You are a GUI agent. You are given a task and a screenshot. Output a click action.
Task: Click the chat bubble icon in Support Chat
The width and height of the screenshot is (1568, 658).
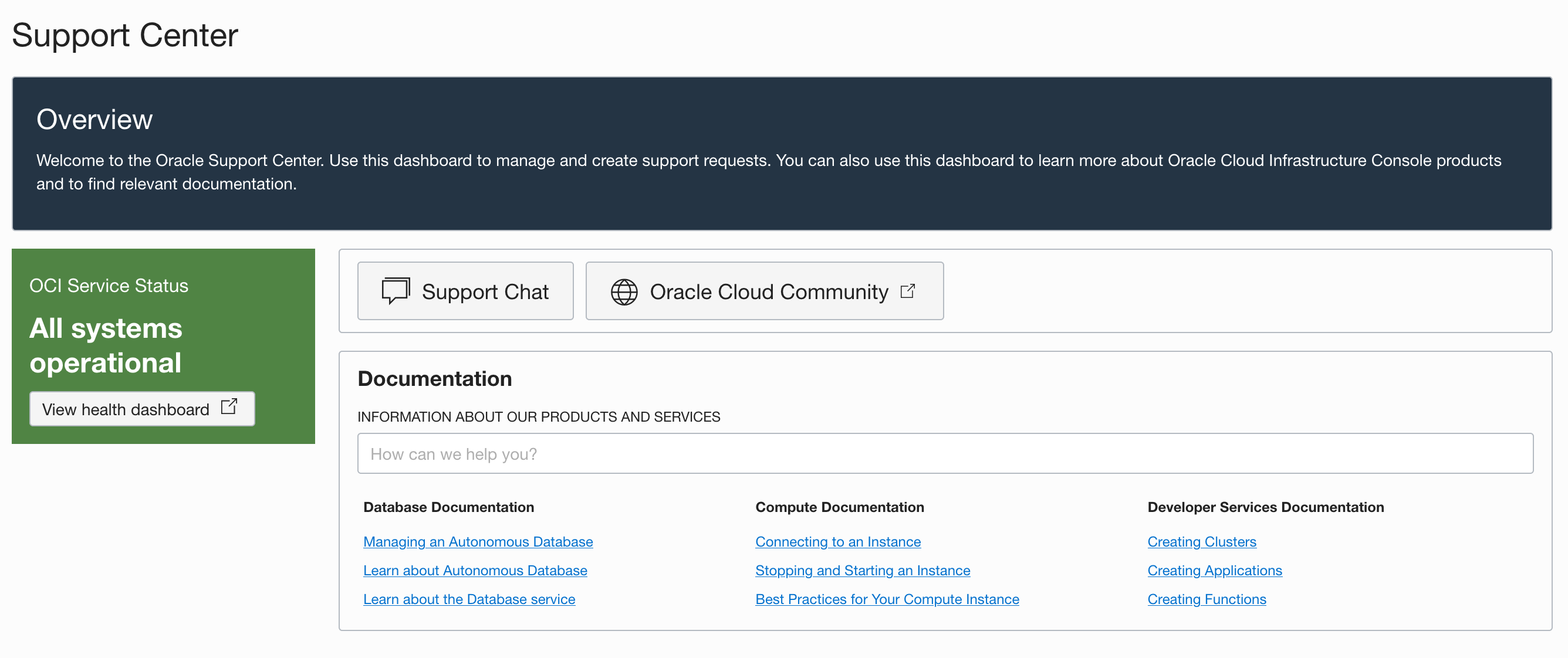click(x=396, y=291)
